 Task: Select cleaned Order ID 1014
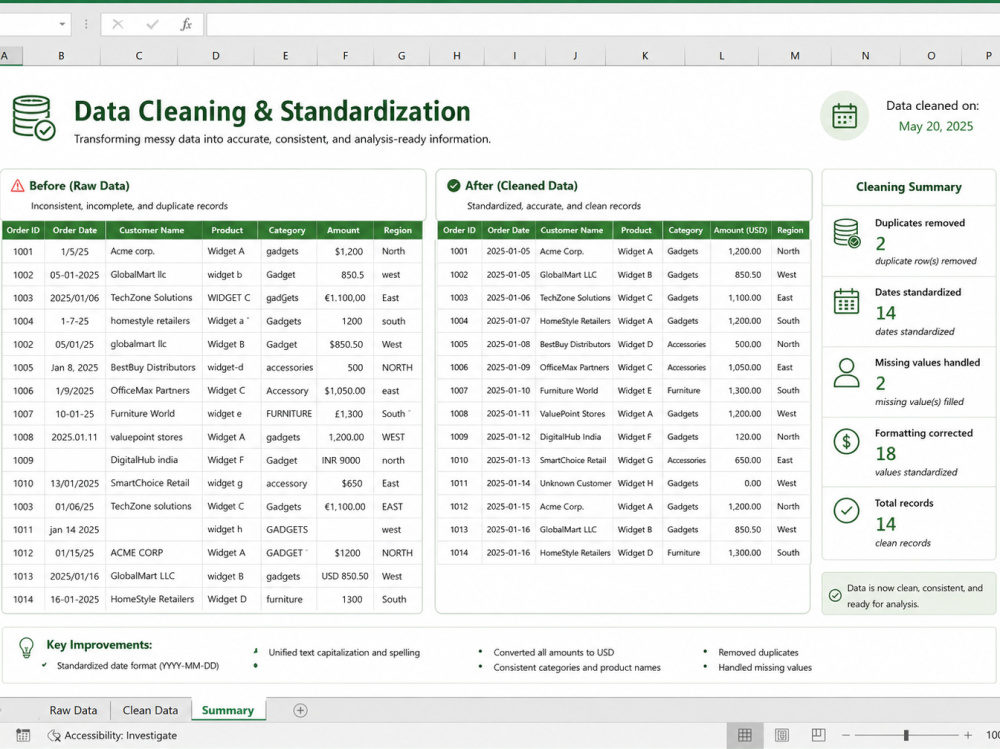(459, 552)
